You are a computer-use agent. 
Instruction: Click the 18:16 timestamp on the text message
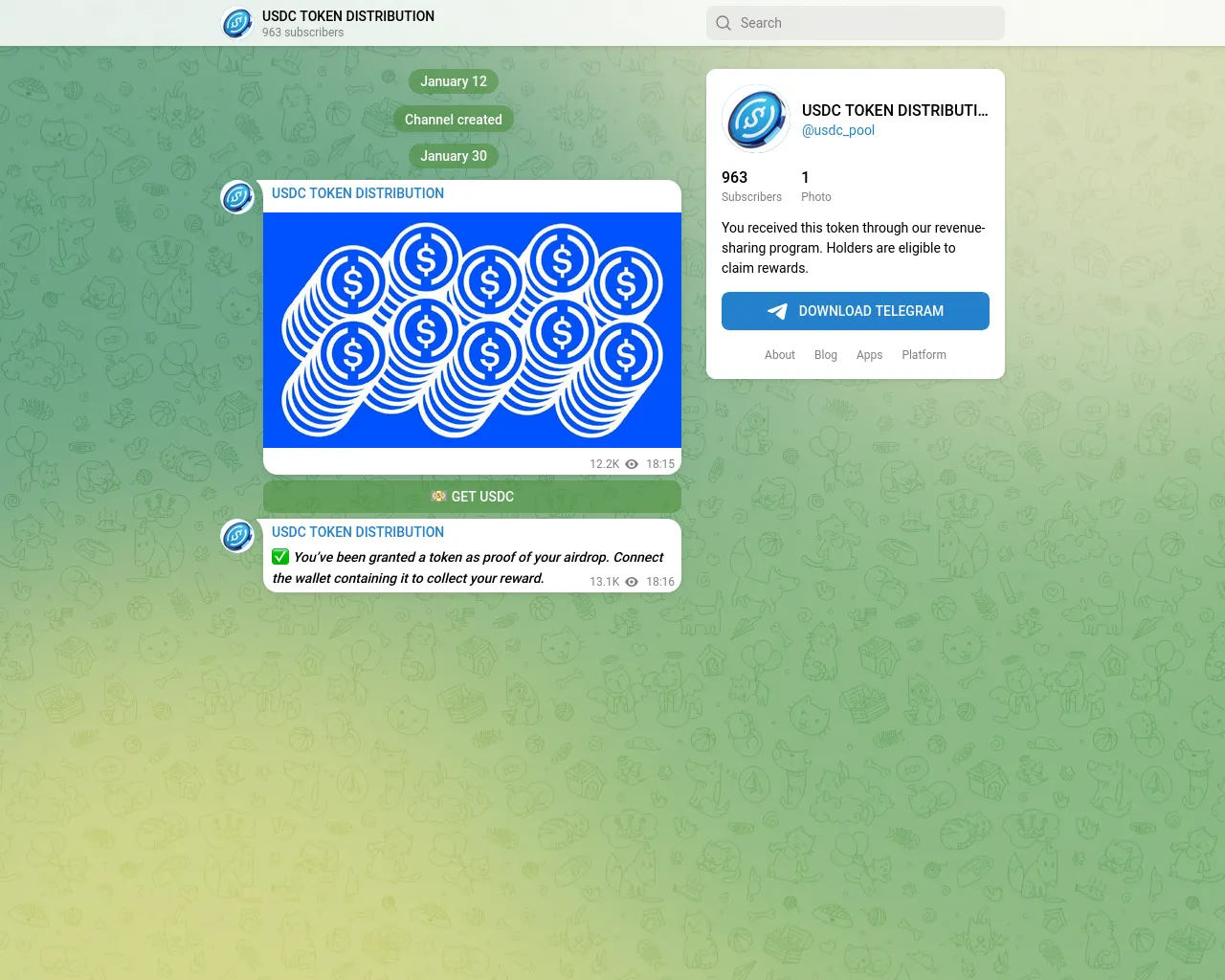[x=660, y=582]
